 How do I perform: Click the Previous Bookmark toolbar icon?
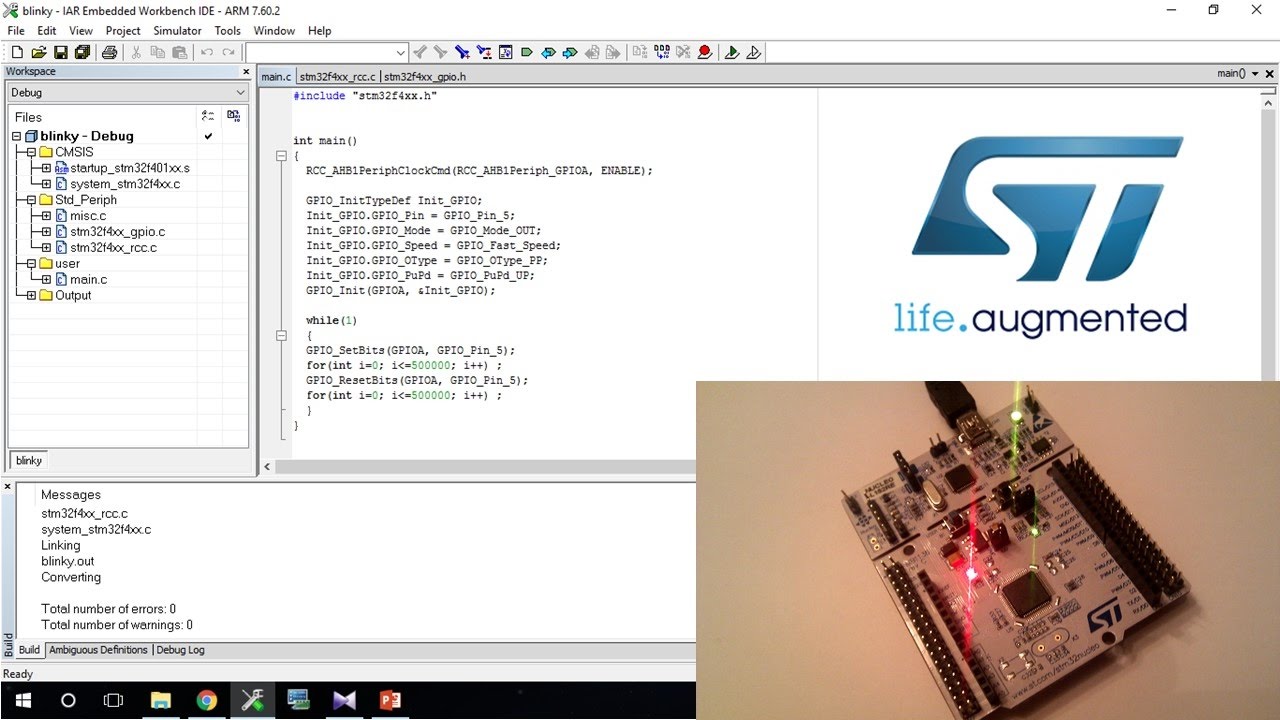pos(548,52)
